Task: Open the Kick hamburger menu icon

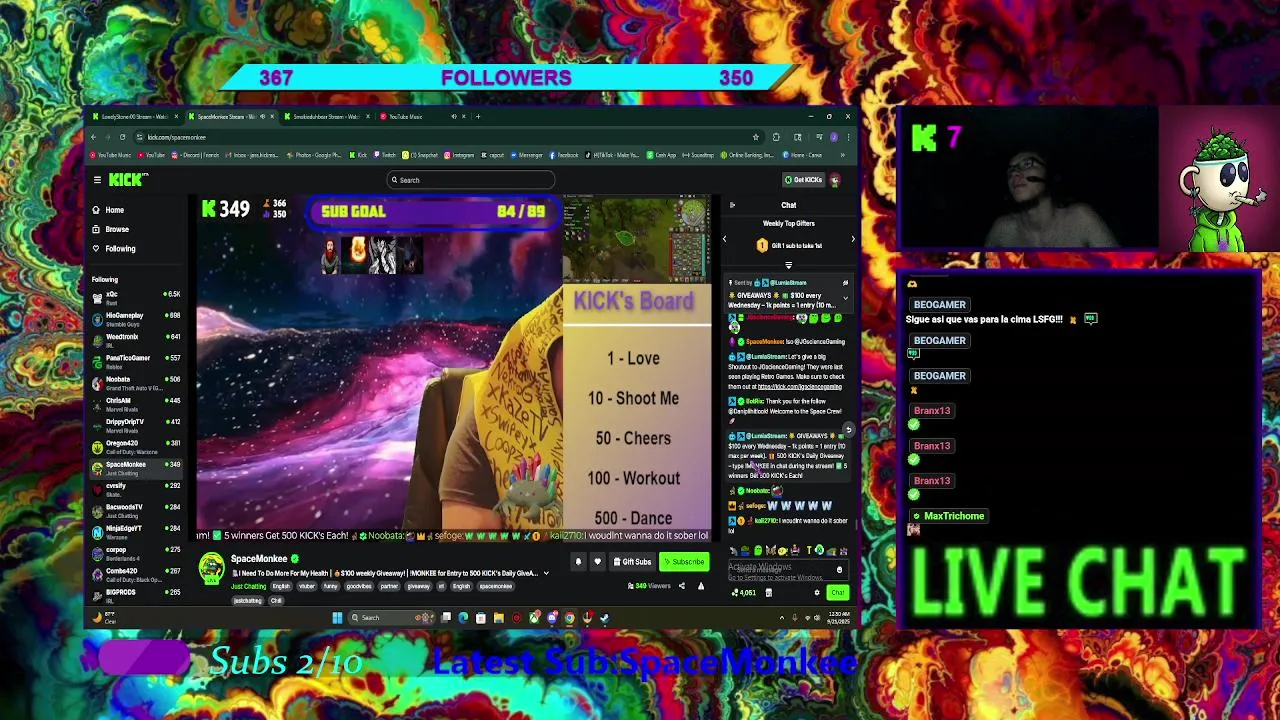Action: click(x=97, y=180)
